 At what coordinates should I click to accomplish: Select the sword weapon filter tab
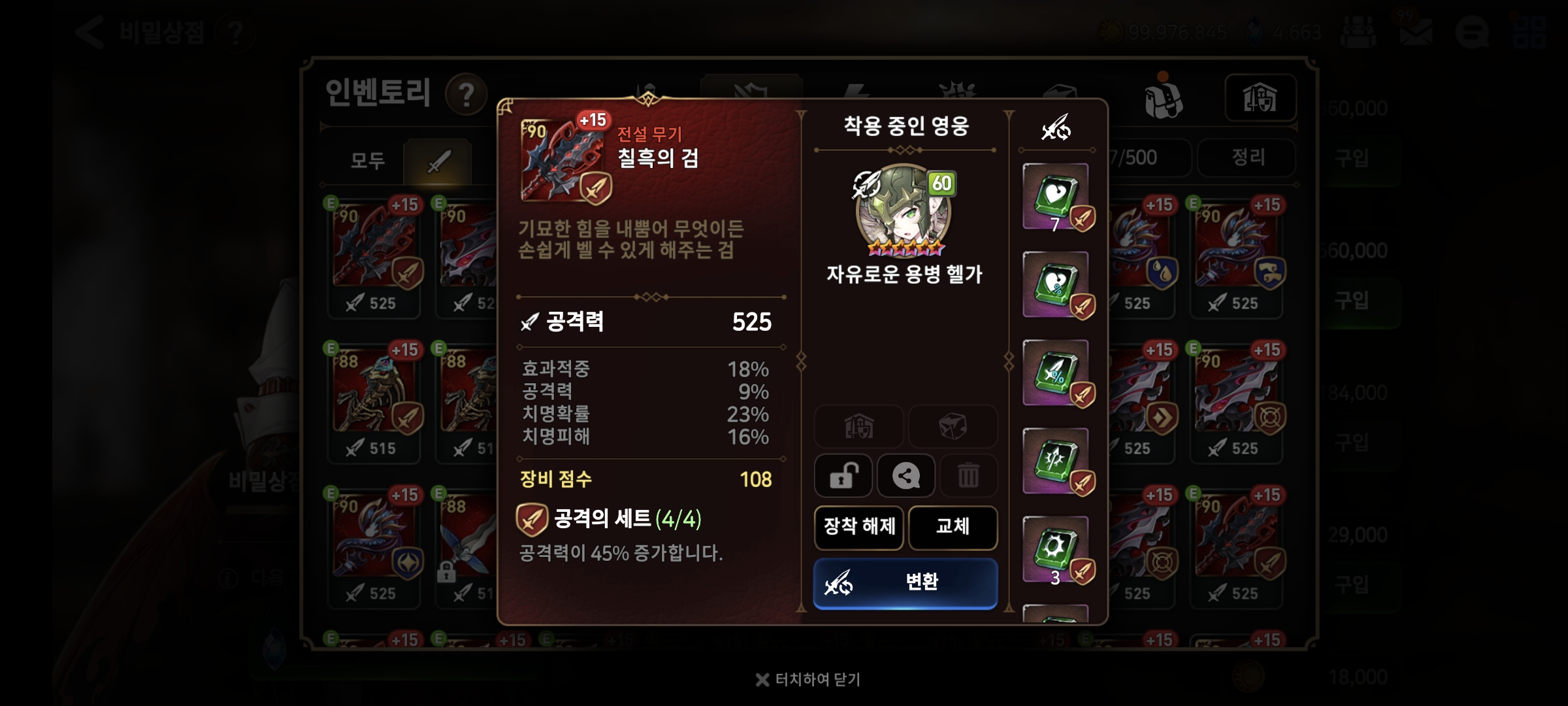pyautogui.click(x=438, y=161)
